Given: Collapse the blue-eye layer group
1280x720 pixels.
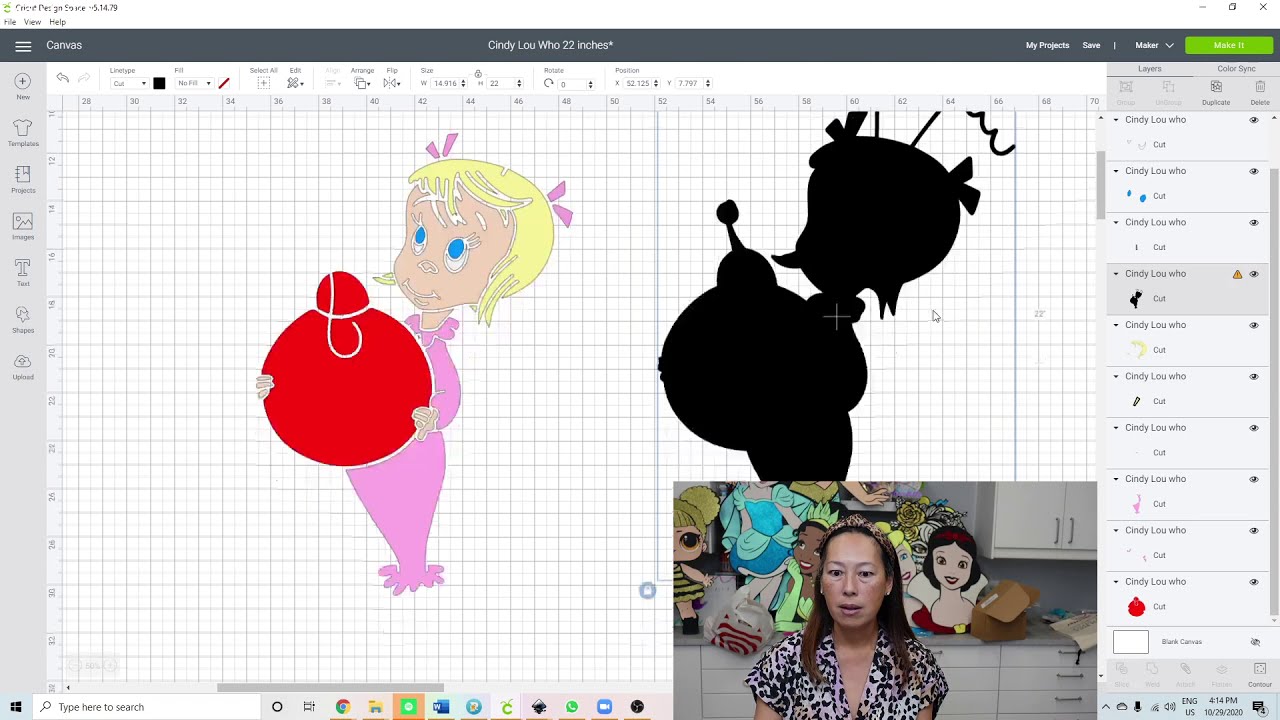Looking at the screenshot, I should click(x=1116, y=171).
